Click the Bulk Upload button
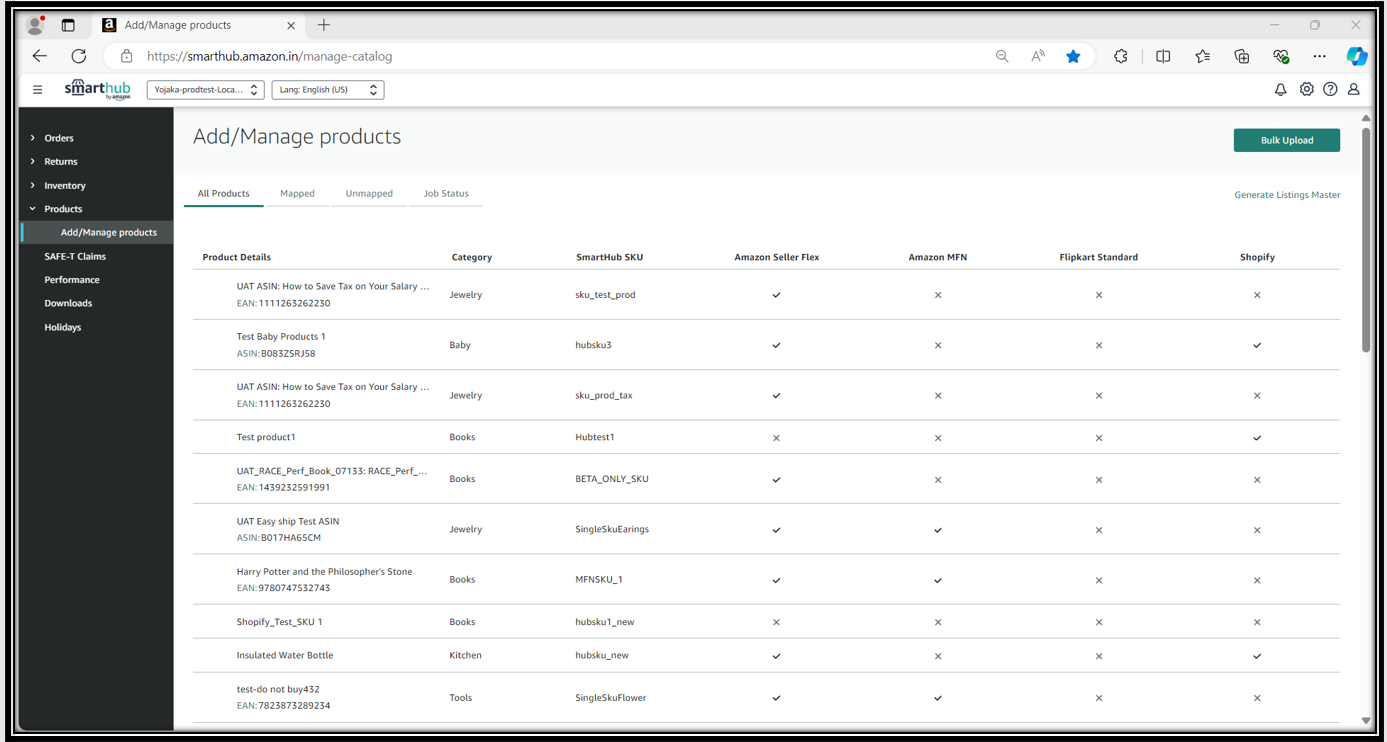Screen dimensions: 1387x742 [x=1287, y=140]
